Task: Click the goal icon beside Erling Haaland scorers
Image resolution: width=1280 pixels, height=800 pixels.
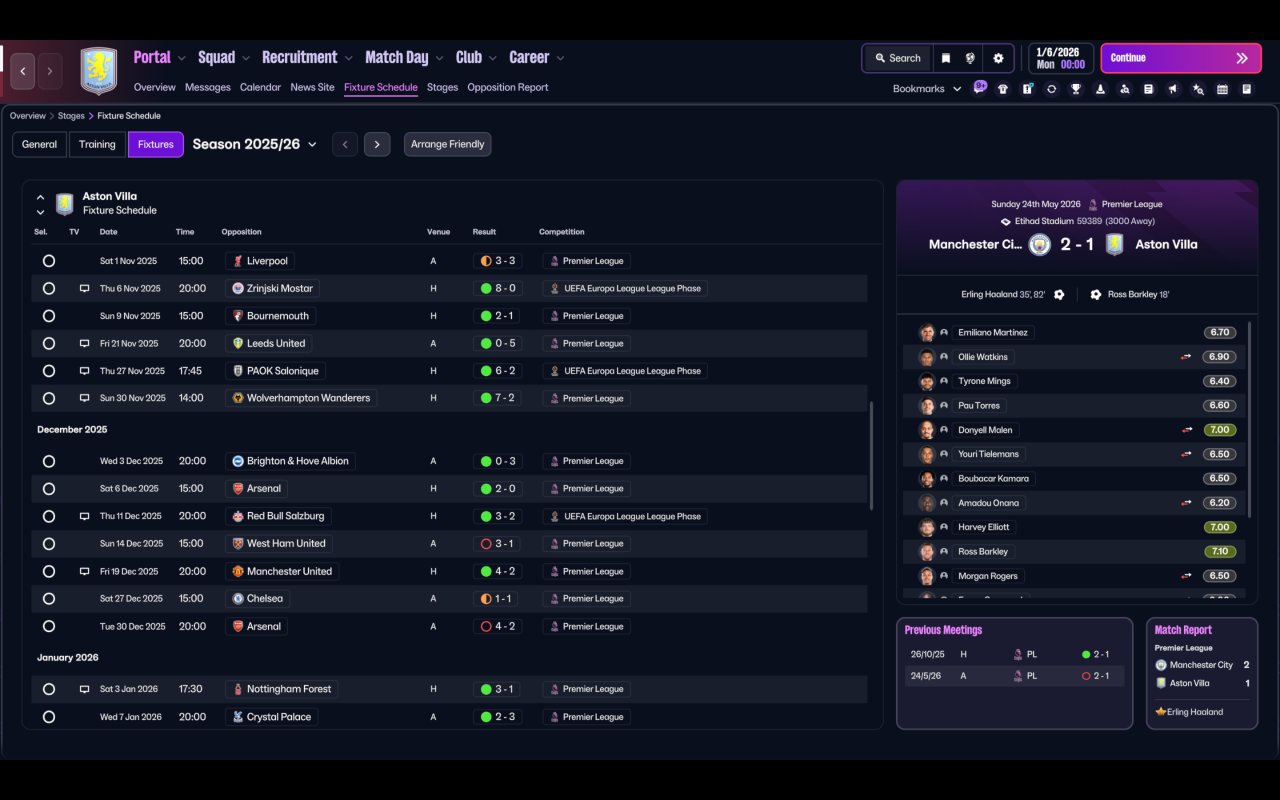Action: (x=1059, y=295)
